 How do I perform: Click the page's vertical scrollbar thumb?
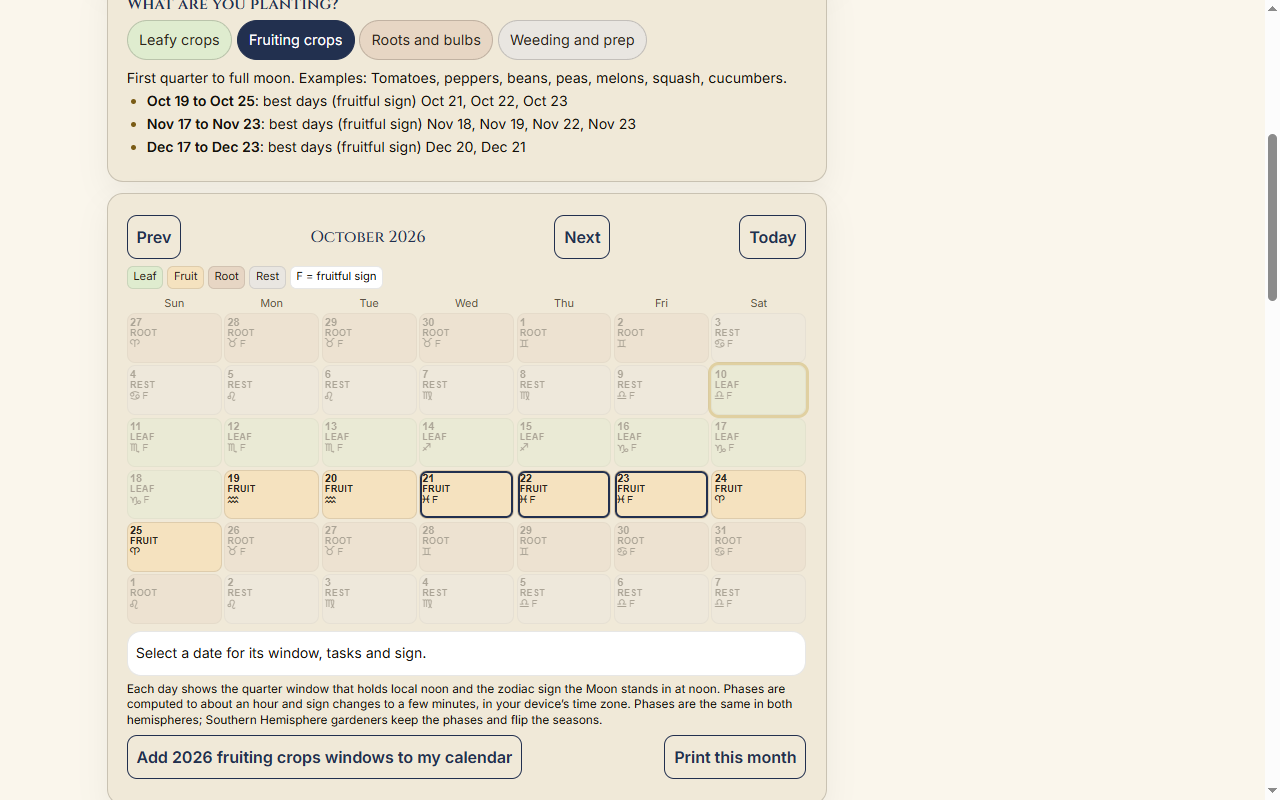[x=1272, y=217]
